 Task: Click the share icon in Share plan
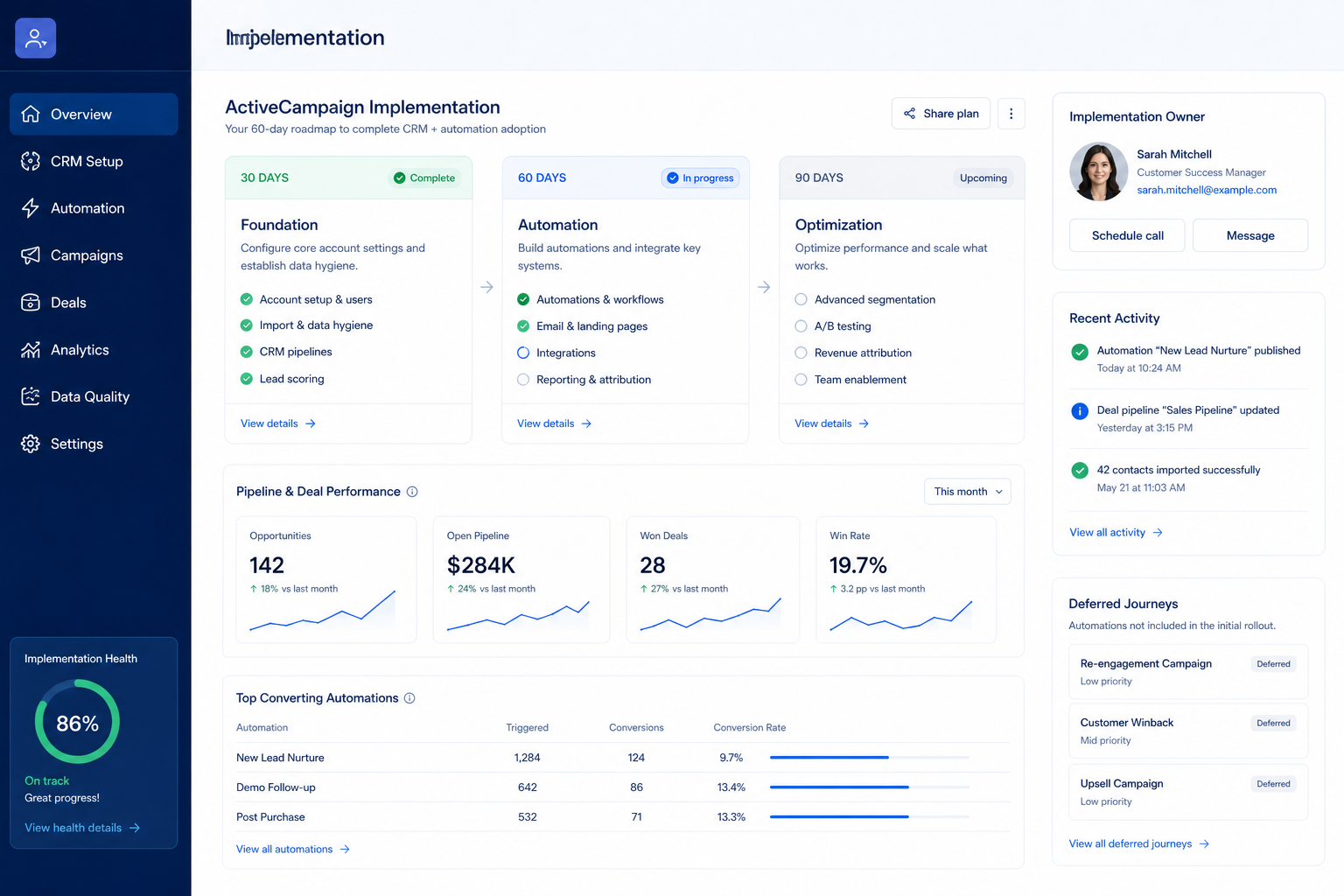pos(910,114)
